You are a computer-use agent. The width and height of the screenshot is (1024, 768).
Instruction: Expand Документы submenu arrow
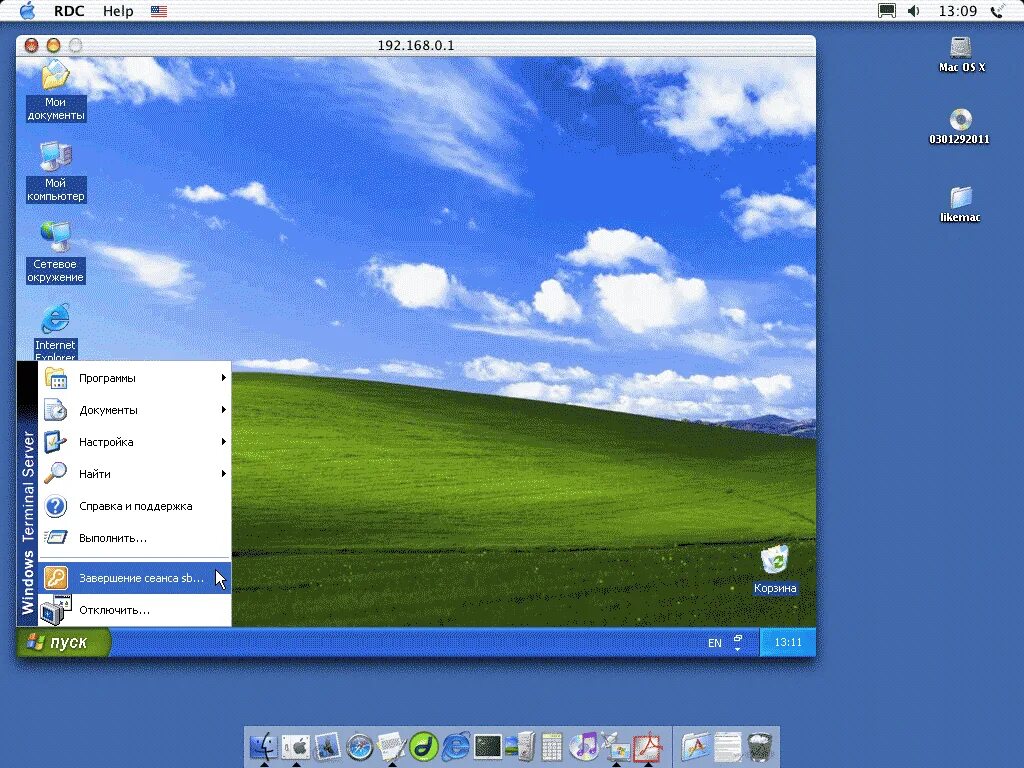click(223, 409)
